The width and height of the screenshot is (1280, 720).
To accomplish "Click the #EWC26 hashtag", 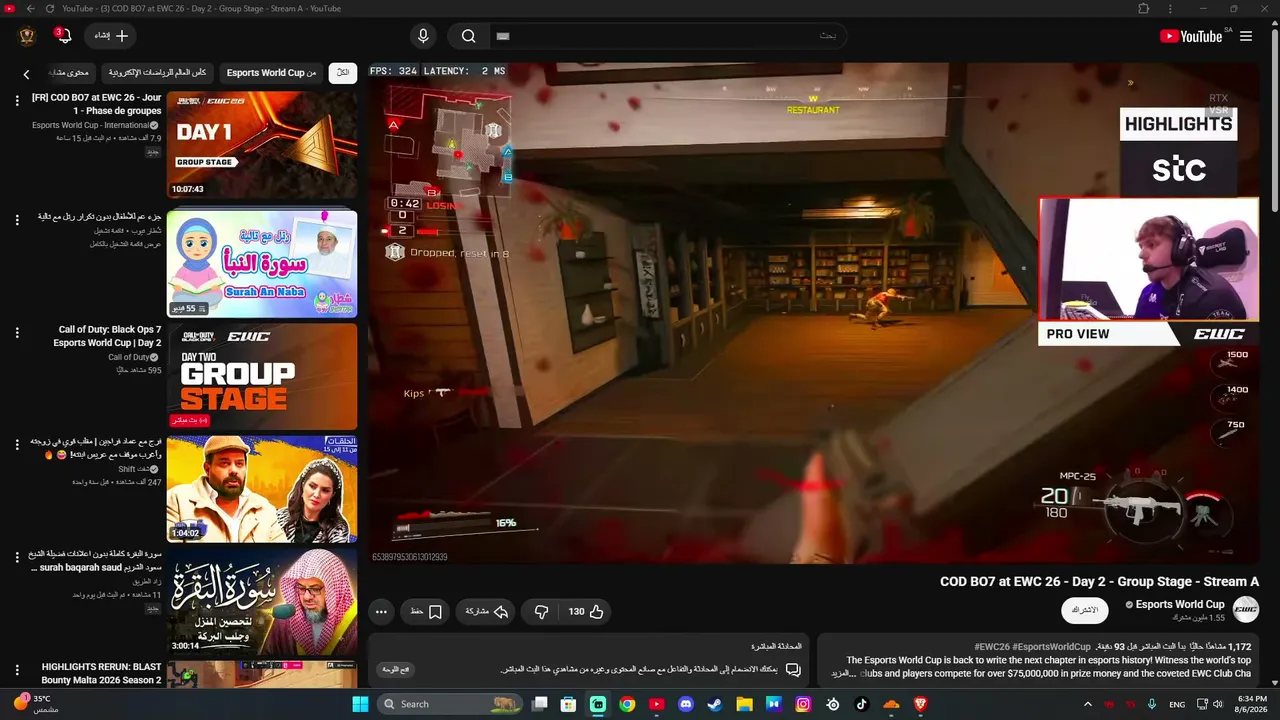I will pos(992,647).
